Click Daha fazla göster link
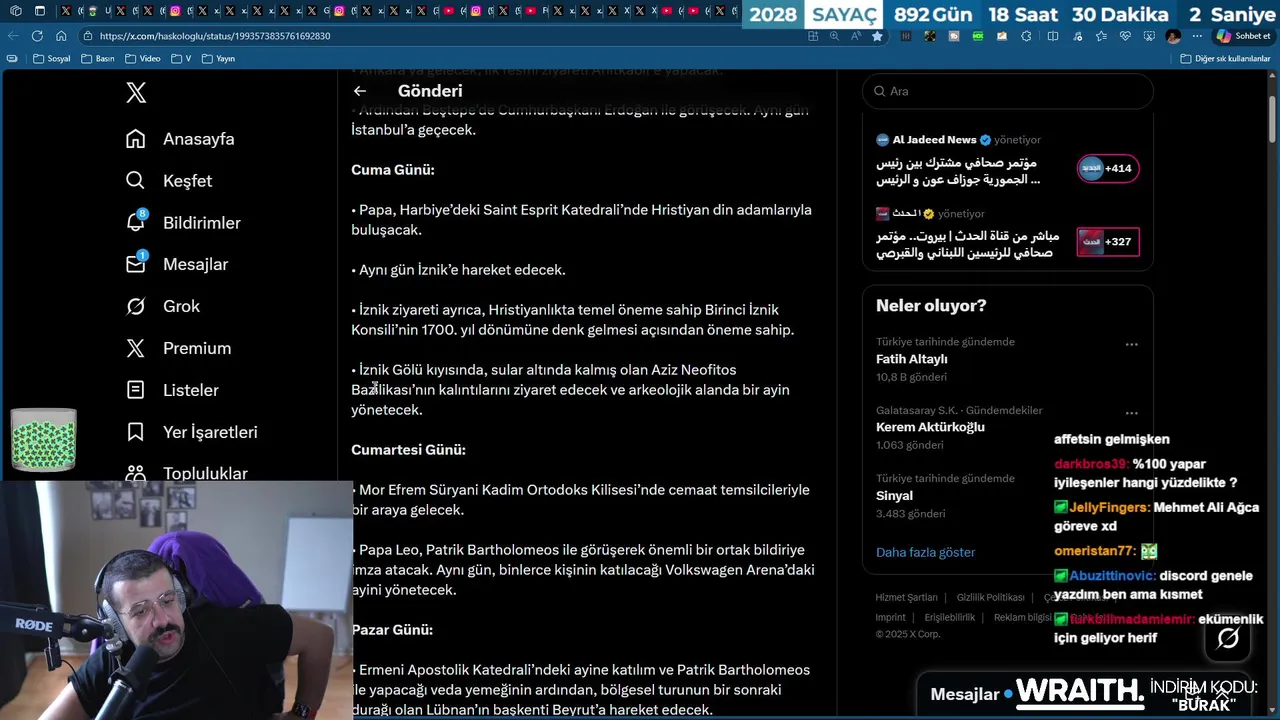Viewport: 1280px width, 720px height. click(x=925, y=552)
